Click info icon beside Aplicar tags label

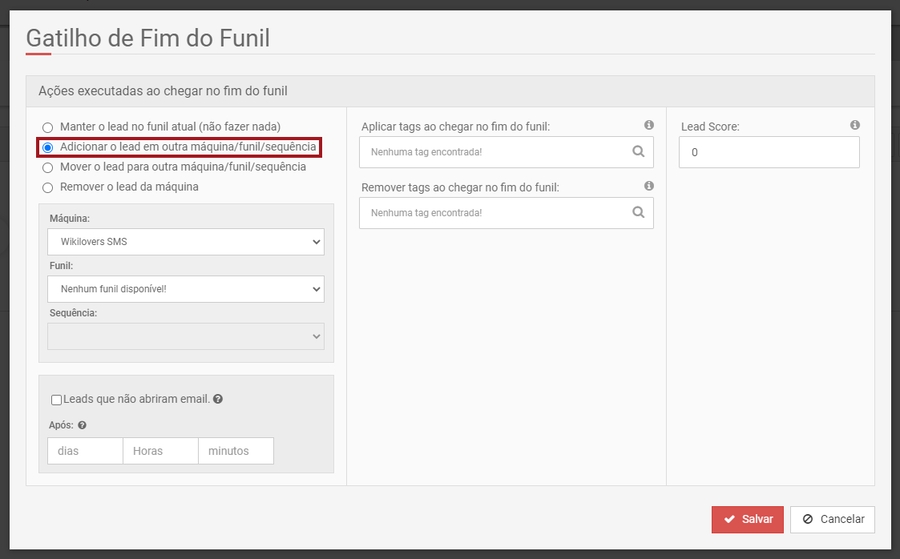pyautogui.click(x=649, y=125)
